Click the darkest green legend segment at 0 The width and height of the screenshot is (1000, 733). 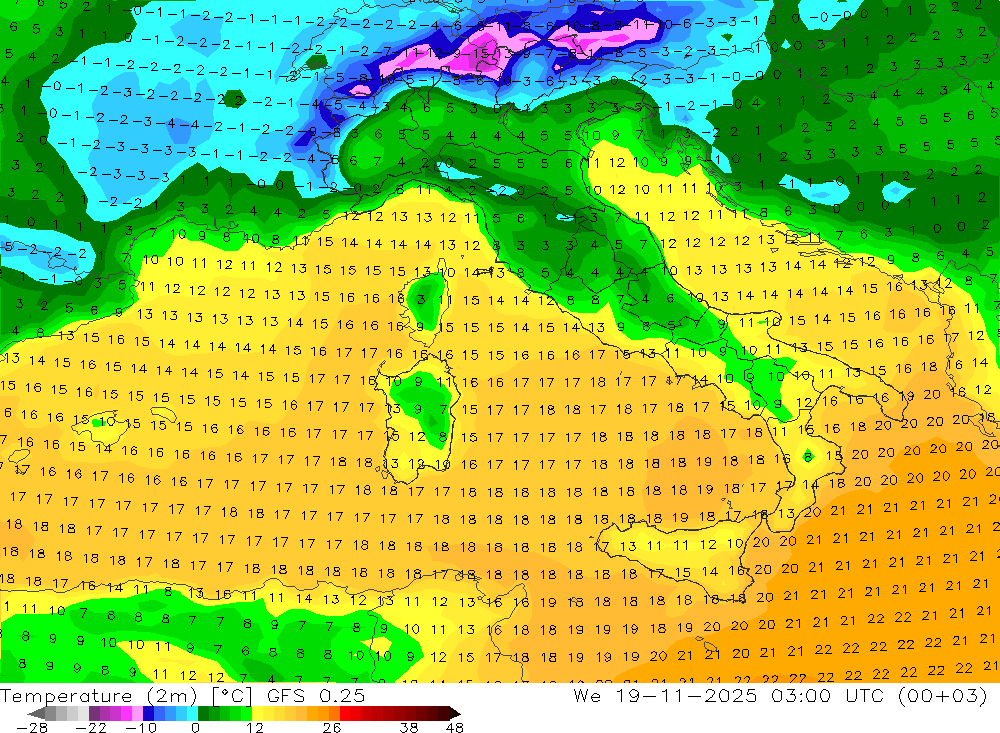click(x=203, y=713)
